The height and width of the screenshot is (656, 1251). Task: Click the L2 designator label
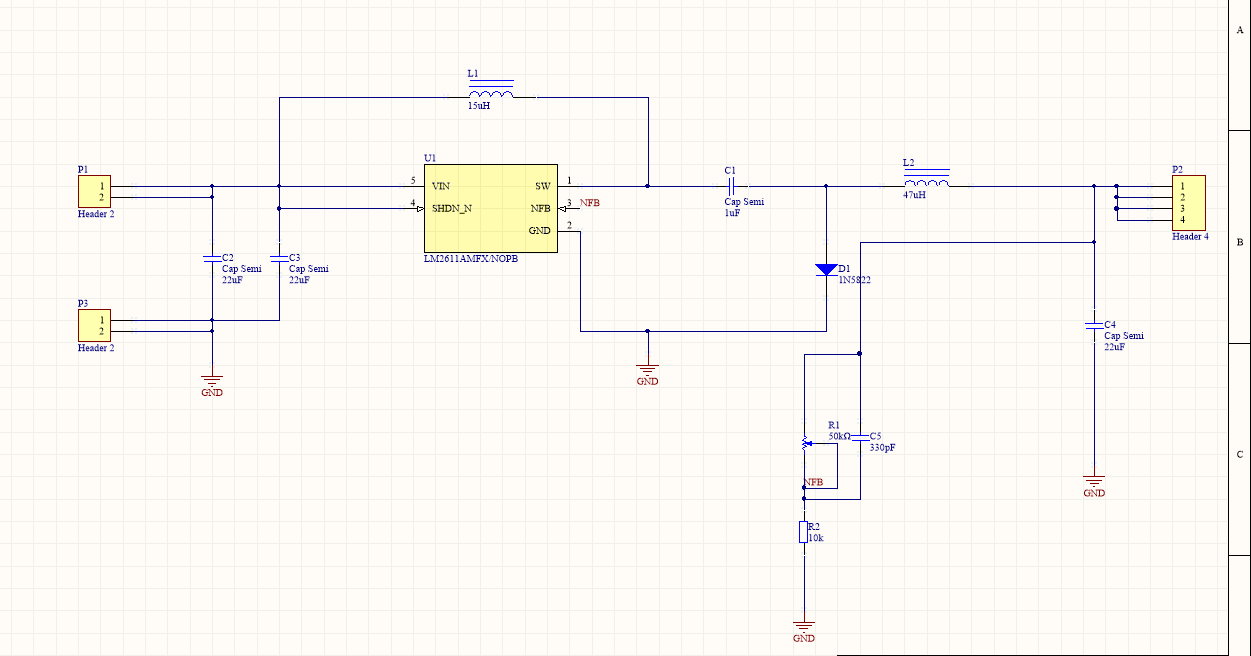(x=908, y=162)
